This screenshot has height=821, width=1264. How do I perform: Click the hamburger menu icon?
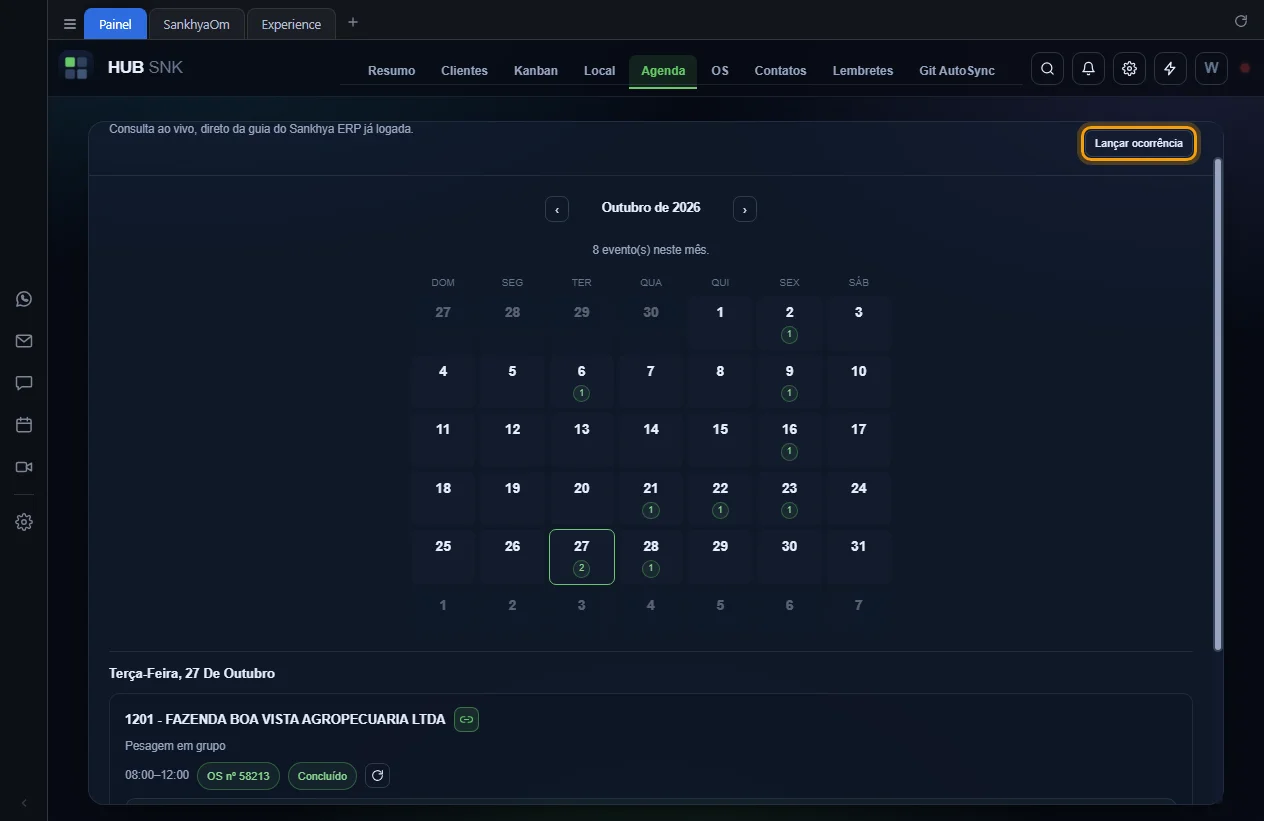(x=70, y=24)
